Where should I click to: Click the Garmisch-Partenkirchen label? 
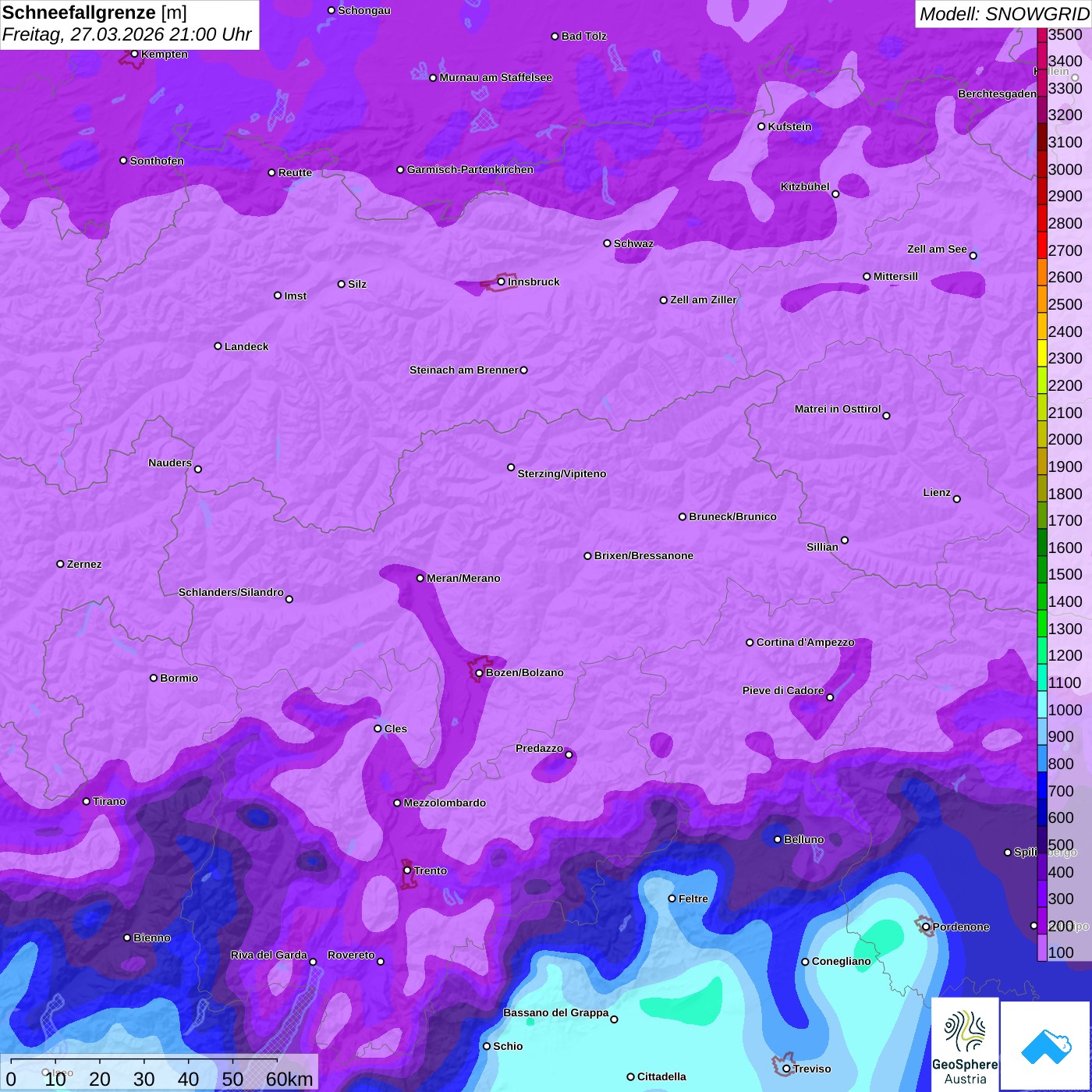(x=470, y=169)
